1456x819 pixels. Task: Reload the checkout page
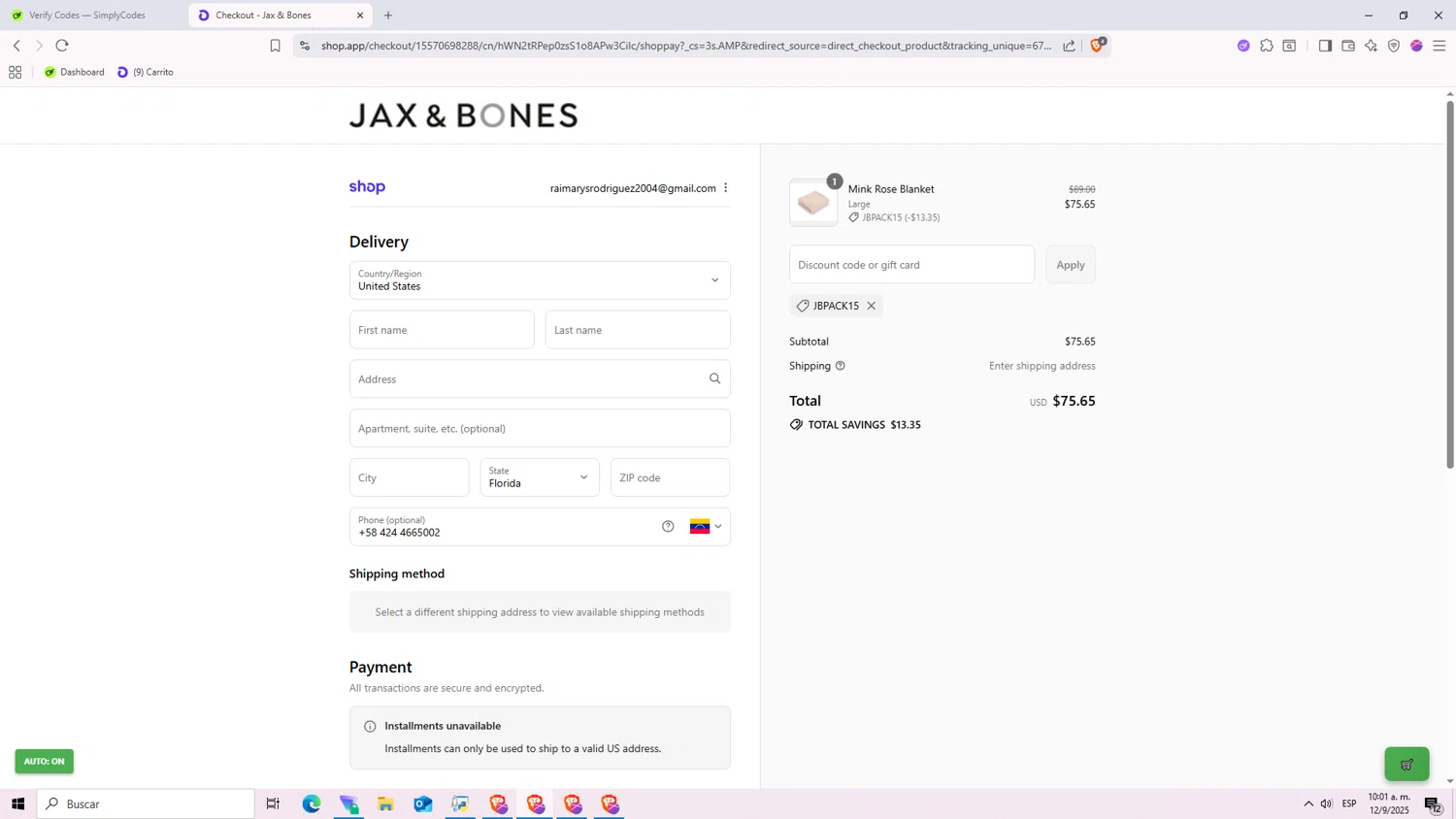point(62,46)
